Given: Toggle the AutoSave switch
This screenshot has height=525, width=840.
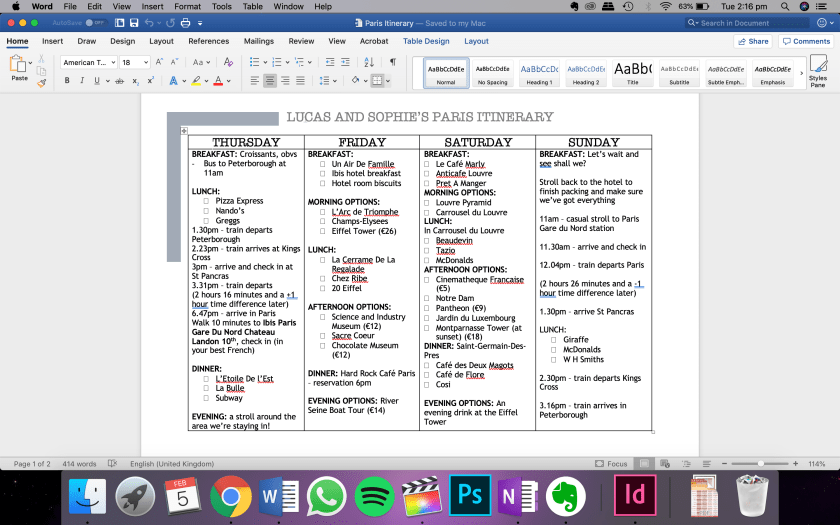Looking at the screenshot, I should 95,22.
